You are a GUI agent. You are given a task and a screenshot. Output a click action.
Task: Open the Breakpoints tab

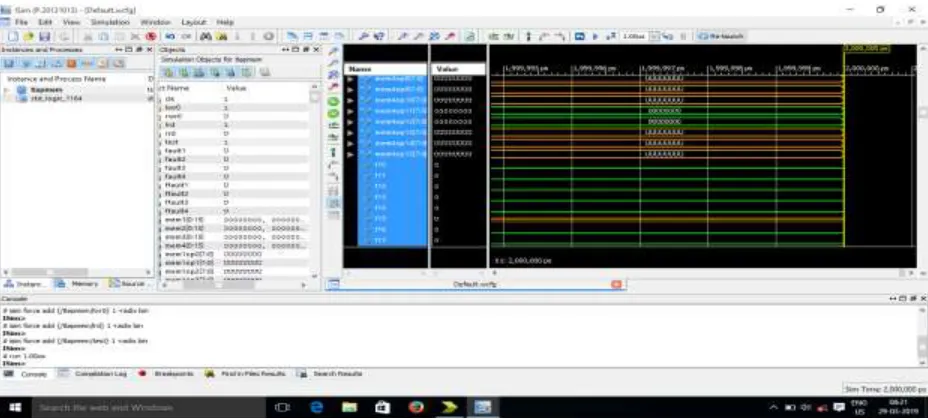pyautogui.click(x=166, y=374)
